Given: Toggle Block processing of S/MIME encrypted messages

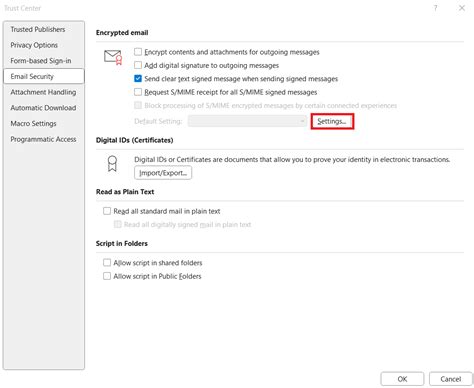Looking at the screenshot, I should click(x=138, y=105).
